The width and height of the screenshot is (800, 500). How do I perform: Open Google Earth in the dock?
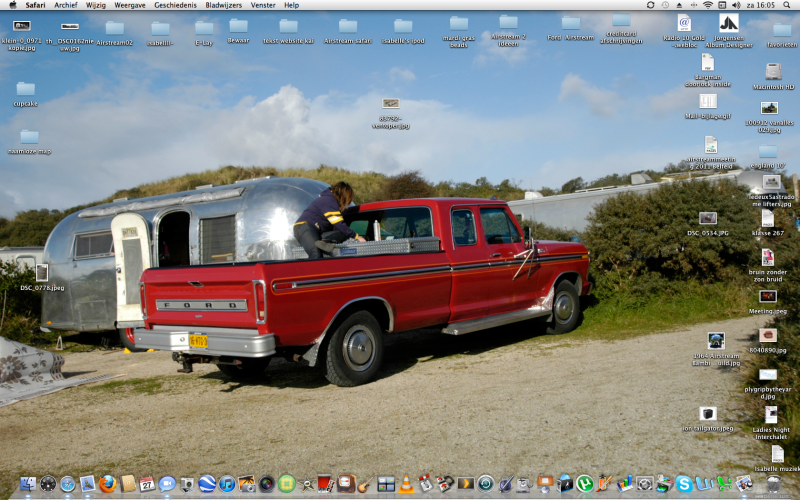tap(207, 484)
